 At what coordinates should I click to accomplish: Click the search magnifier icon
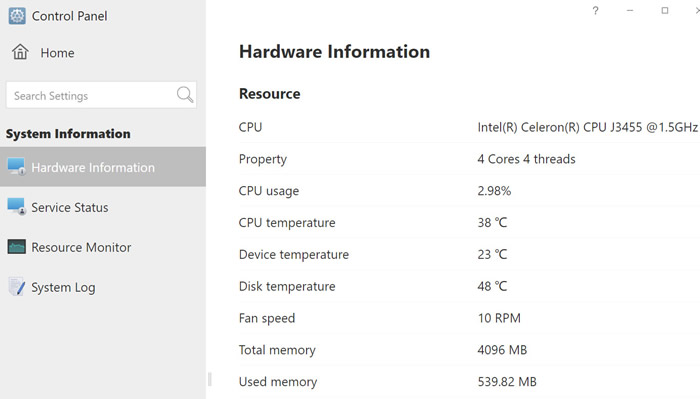coord(185,95)
